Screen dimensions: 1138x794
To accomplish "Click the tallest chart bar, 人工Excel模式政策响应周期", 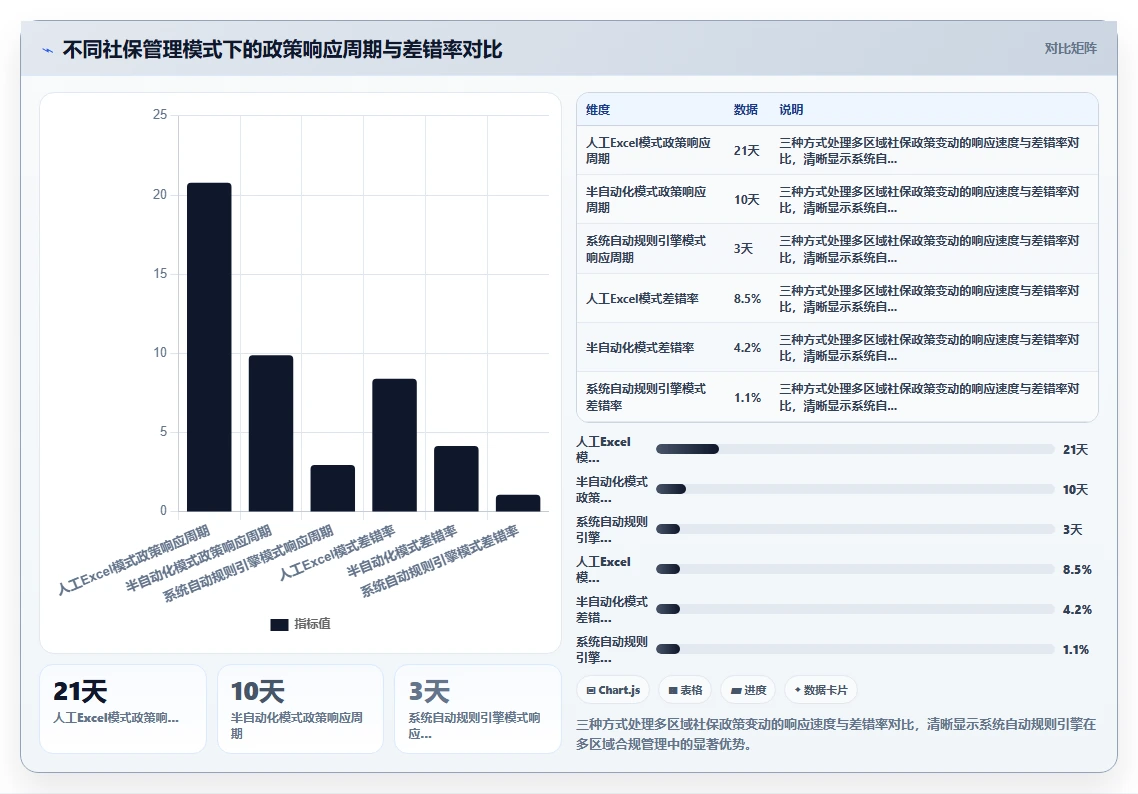I will click(x=209, y=347).
